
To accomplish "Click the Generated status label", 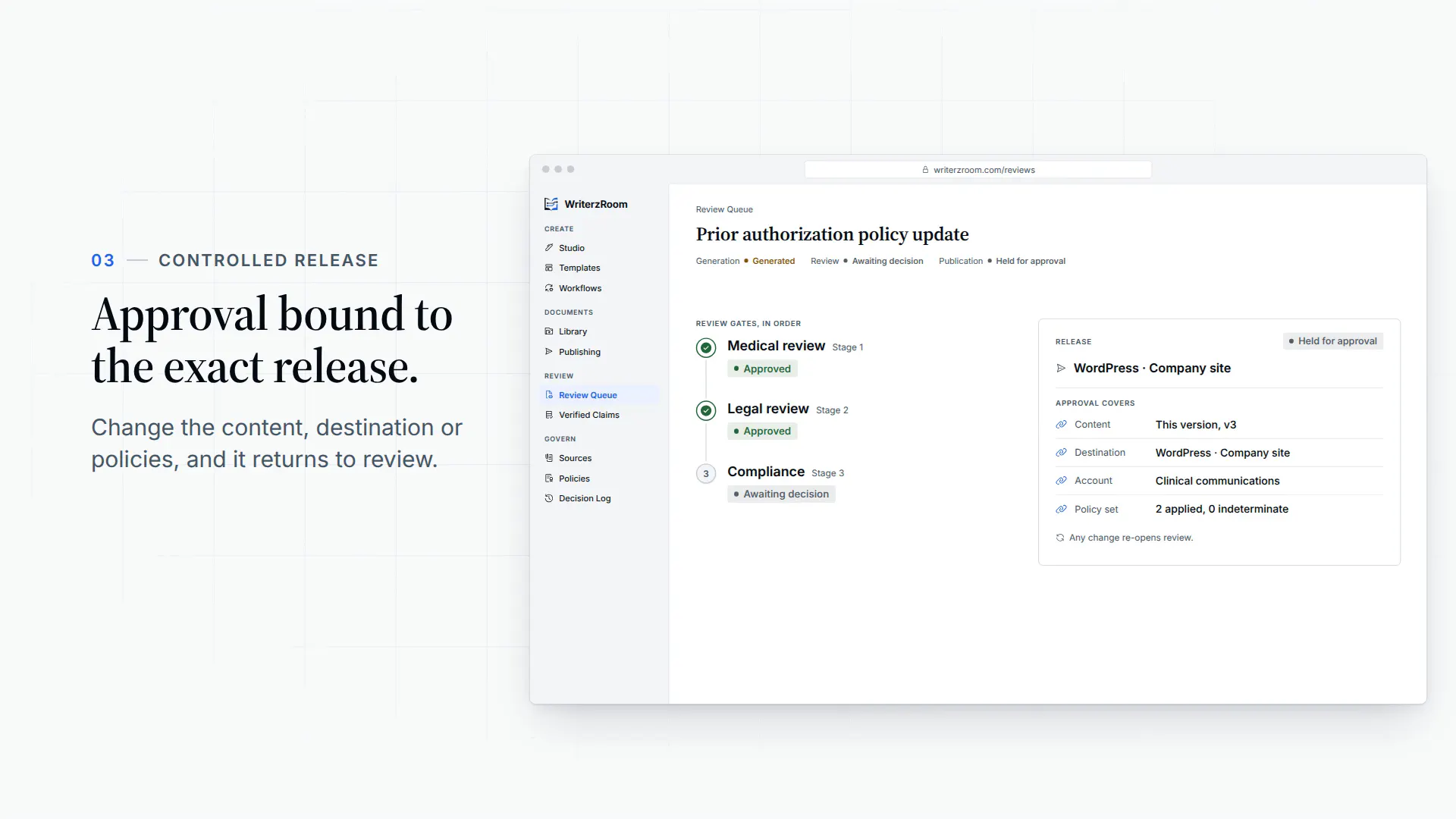I will click(773, 261).
